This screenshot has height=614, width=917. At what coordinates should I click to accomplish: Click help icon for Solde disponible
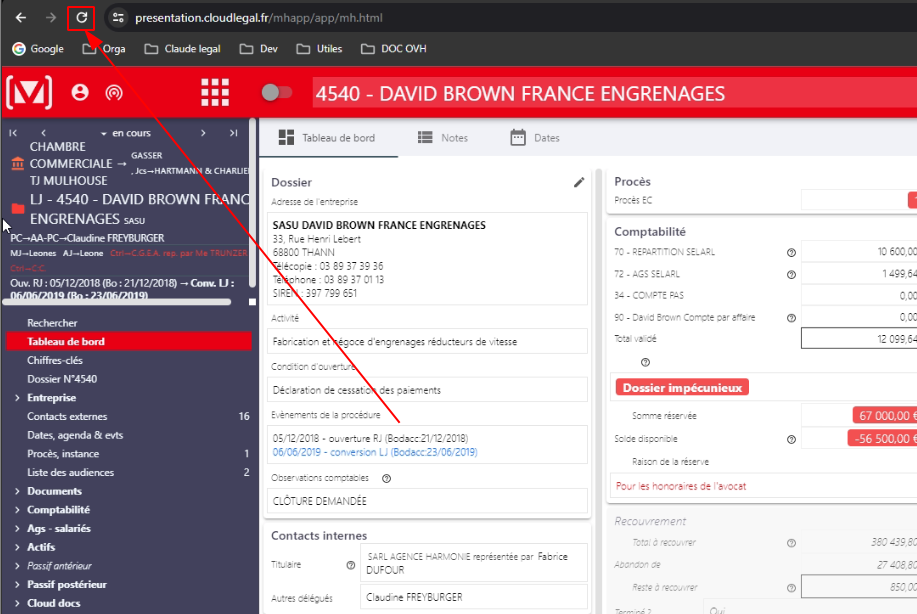(x=791, y=439)
